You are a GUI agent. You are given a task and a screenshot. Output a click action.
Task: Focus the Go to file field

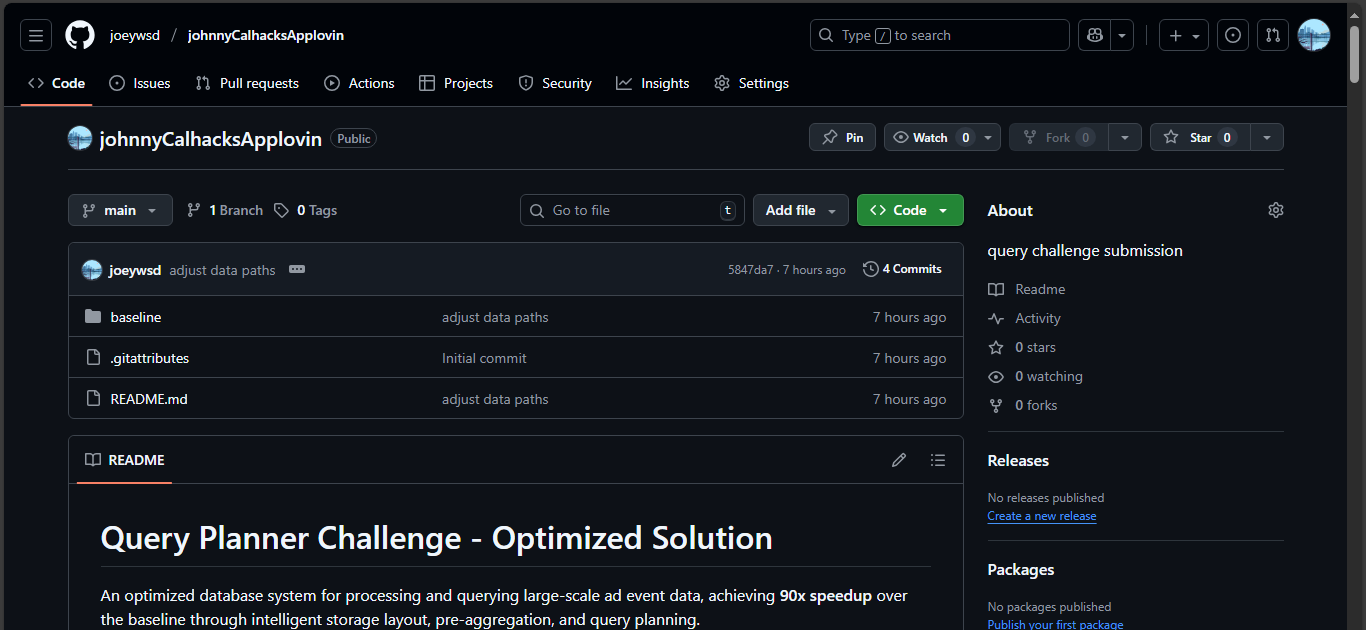point(632,210)
